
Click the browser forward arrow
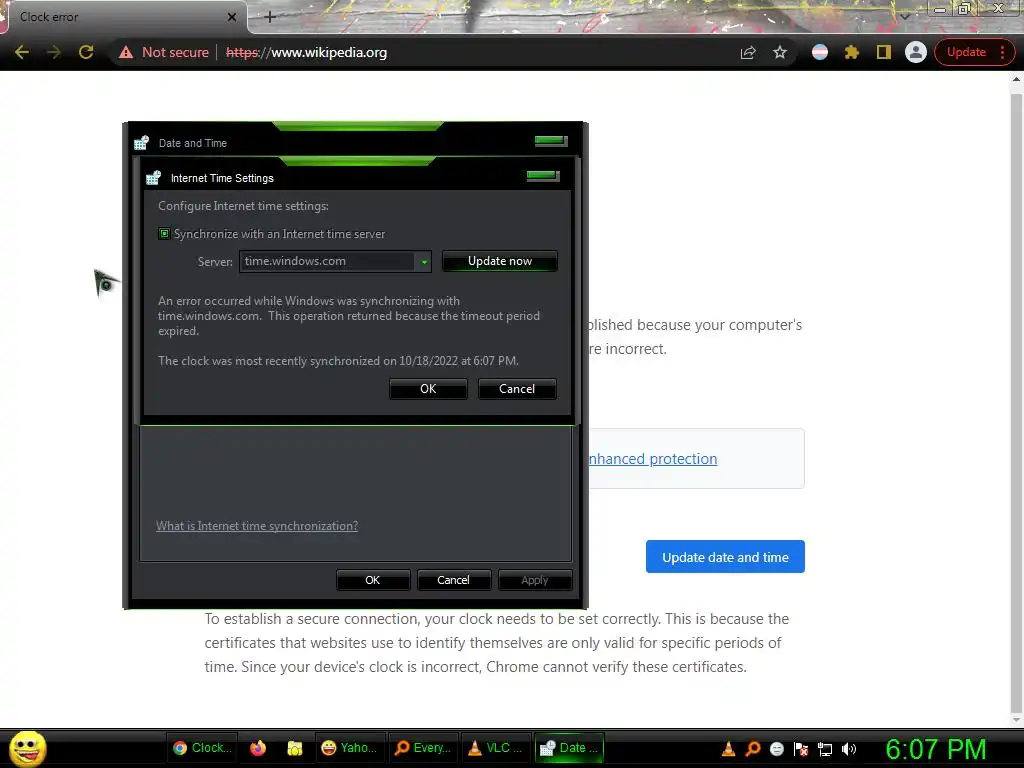pyautogui.click(x=54, y=52)
